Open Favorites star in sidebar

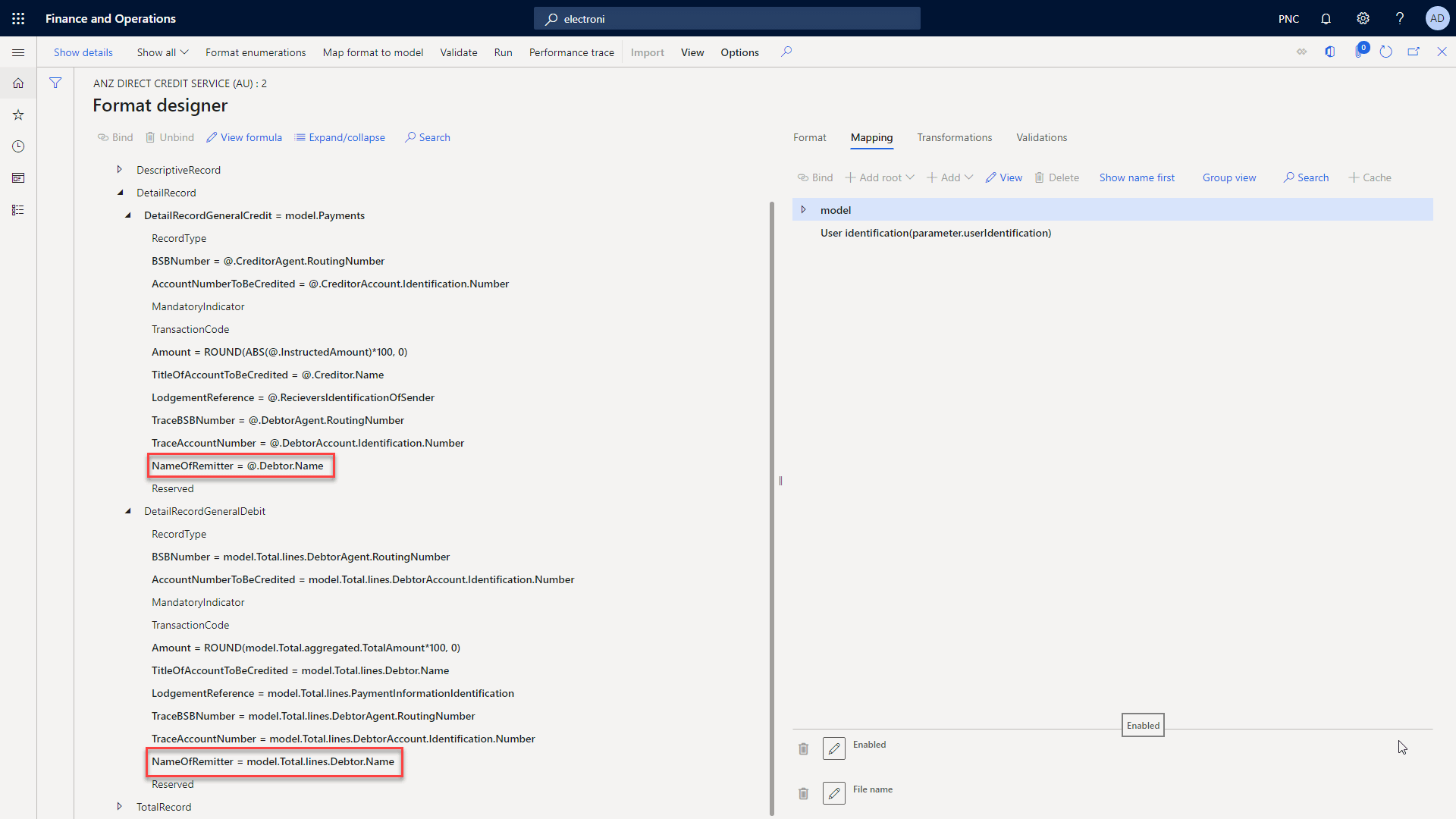coord(18,115)
